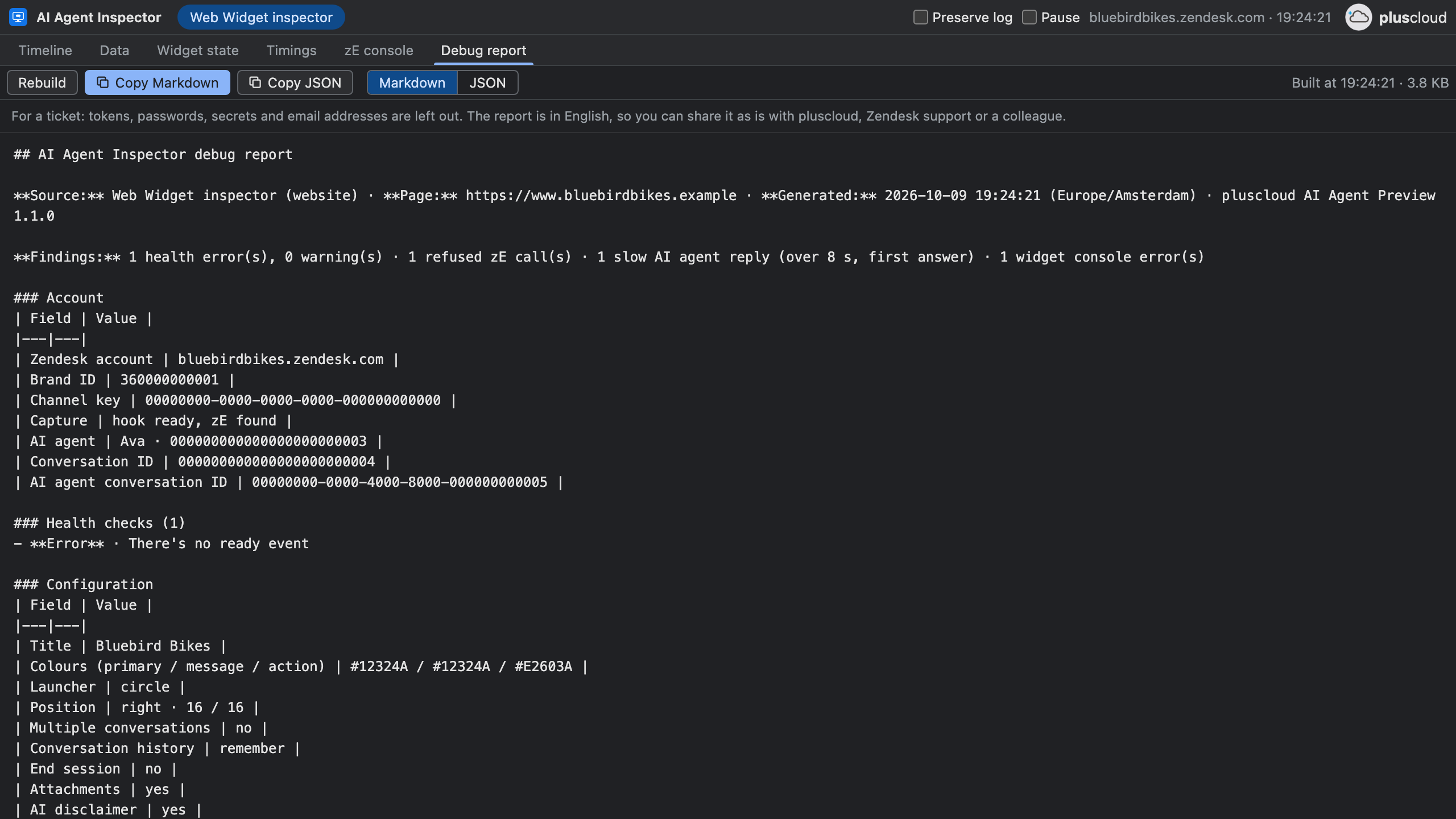Screen dimensions: 1456x819
Task: Switch report view to JSON
Action: tap(487, 82)
